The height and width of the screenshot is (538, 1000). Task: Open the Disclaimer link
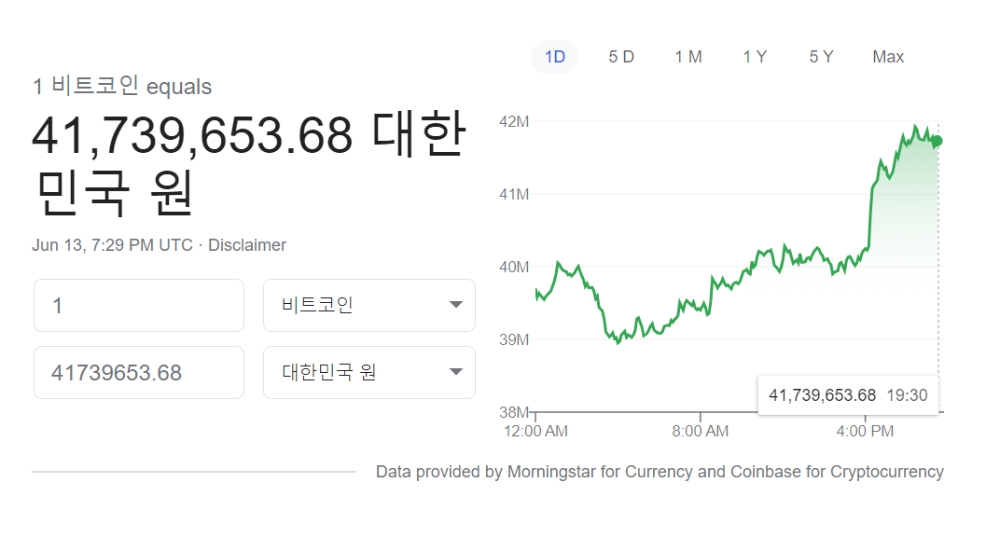coord(247,245)
